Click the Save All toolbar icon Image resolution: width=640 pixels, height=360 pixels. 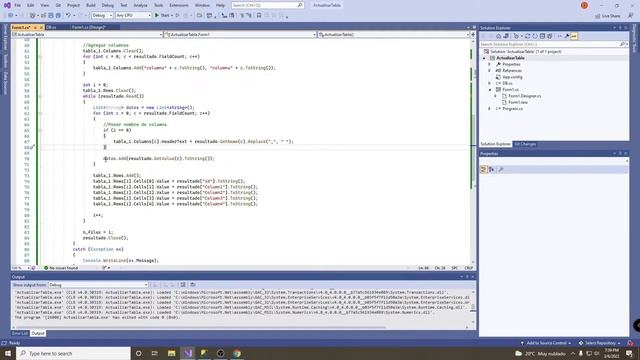[58, 16]
